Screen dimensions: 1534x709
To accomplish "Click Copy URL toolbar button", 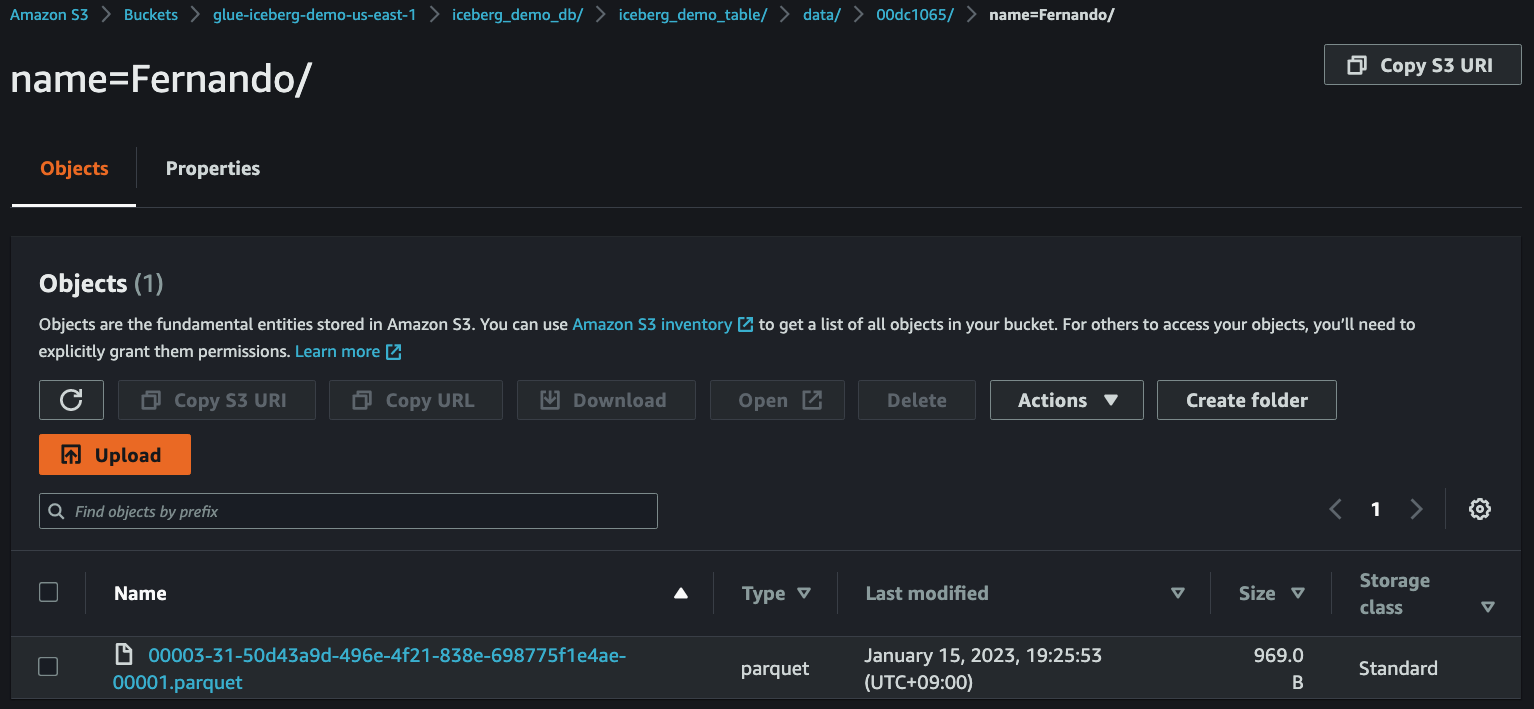I will point(416,400).
